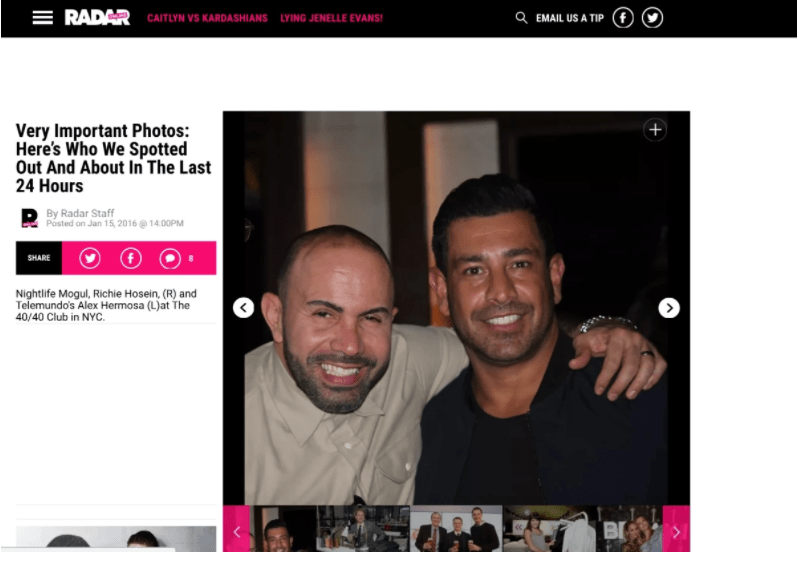Go to previous photo in gallery

(x=244, y=308)
